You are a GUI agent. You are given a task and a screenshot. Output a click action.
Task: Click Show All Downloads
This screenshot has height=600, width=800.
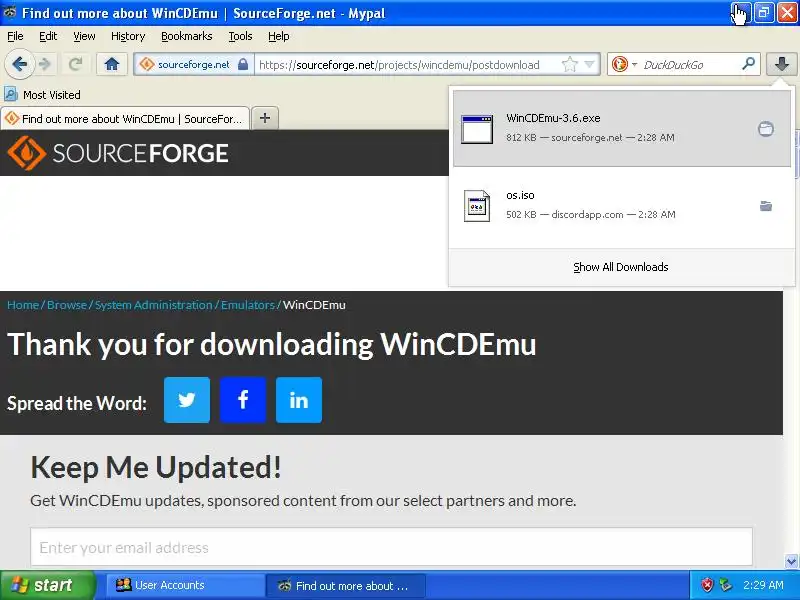point(620,267)
